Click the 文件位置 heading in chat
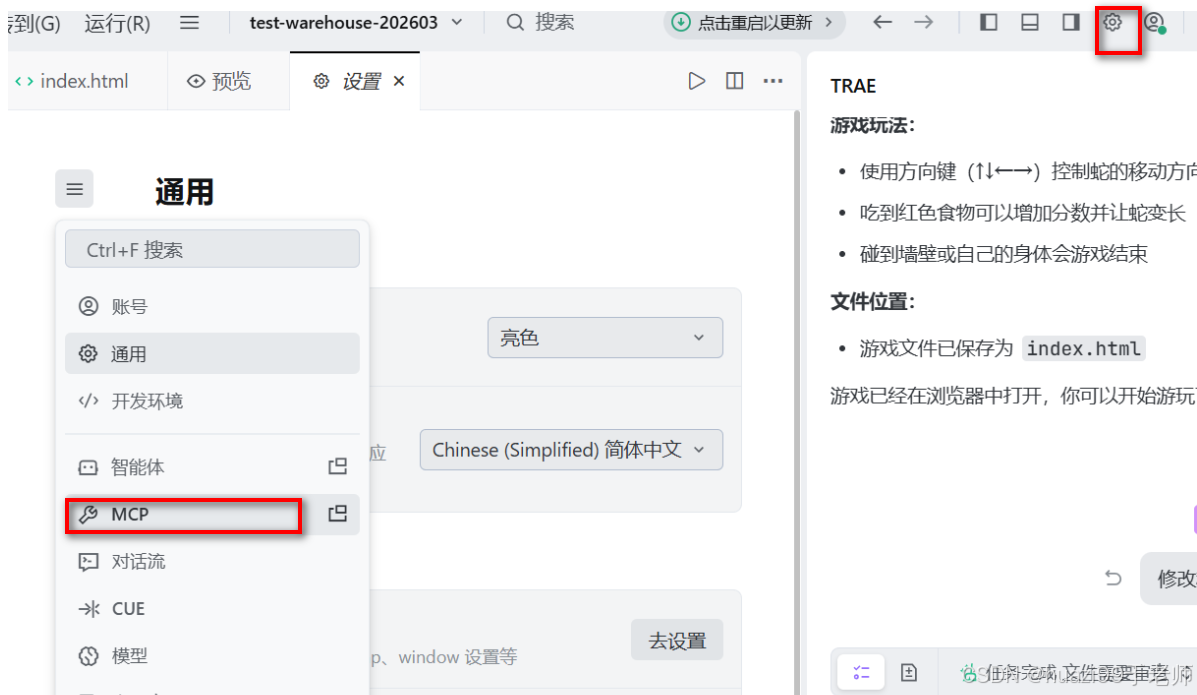The image size is (1197, 695). [x=873, y=302]
